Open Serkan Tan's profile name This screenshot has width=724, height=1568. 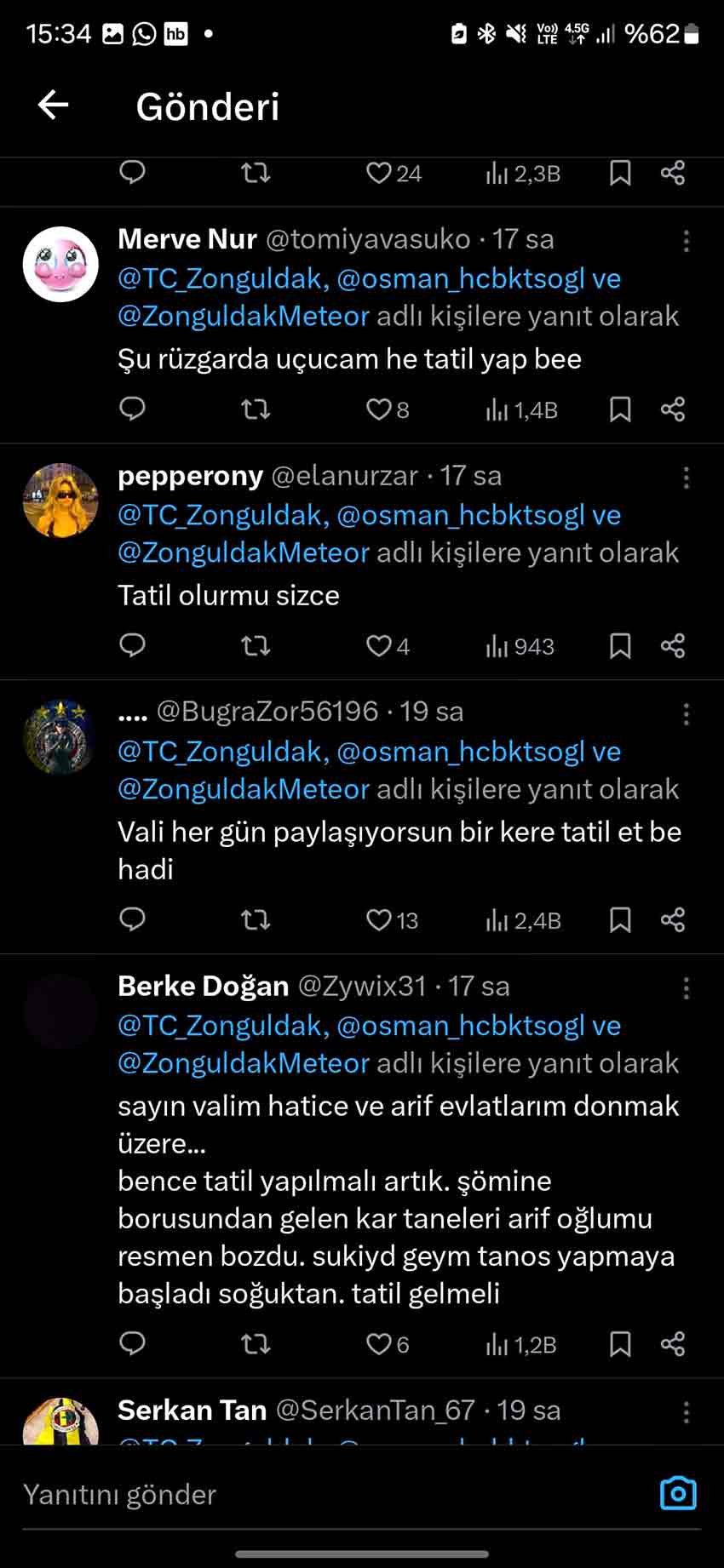coord(192,1411)
